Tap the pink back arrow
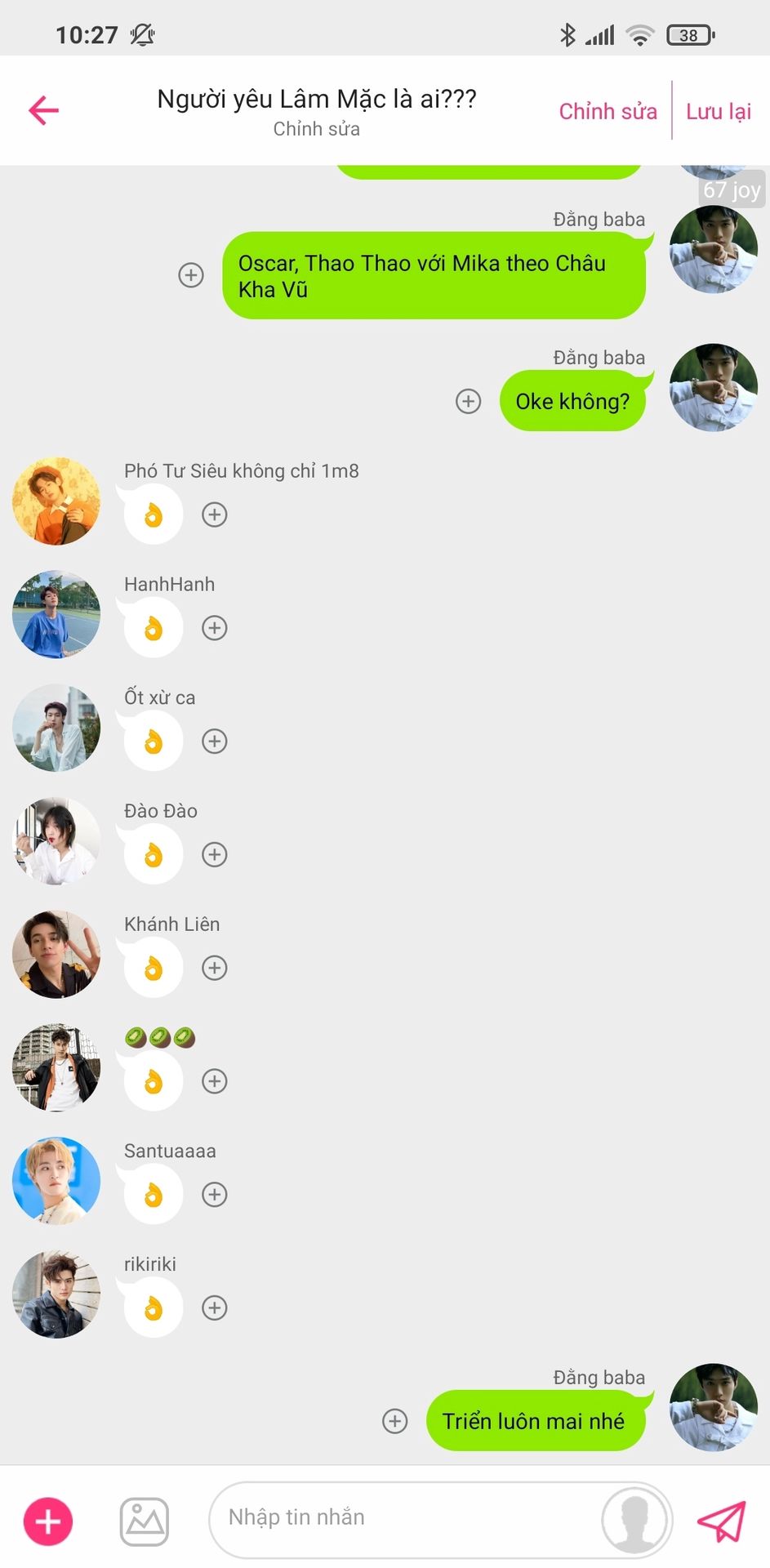The width and height of the screenshot is (770, 1568). pyautogui.click(x=44, y=110)
